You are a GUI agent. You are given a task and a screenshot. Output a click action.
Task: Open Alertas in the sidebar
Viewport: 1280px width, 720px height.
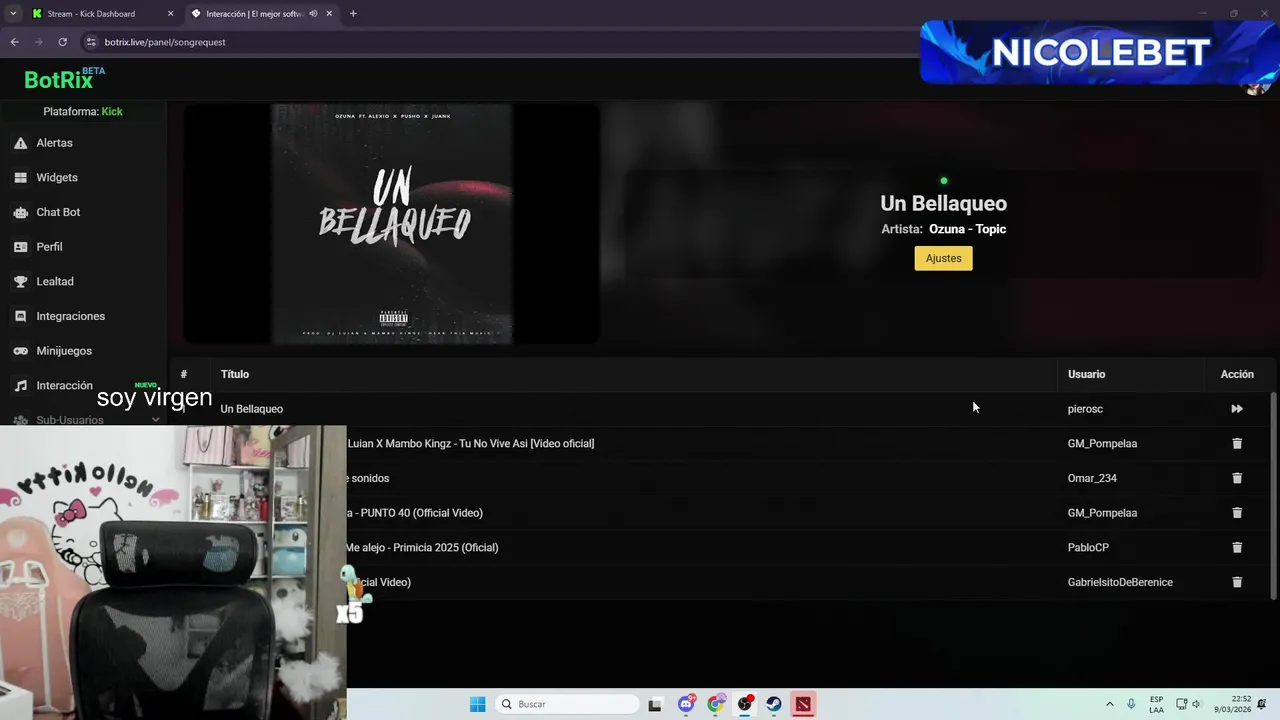(x=54, y=143)
